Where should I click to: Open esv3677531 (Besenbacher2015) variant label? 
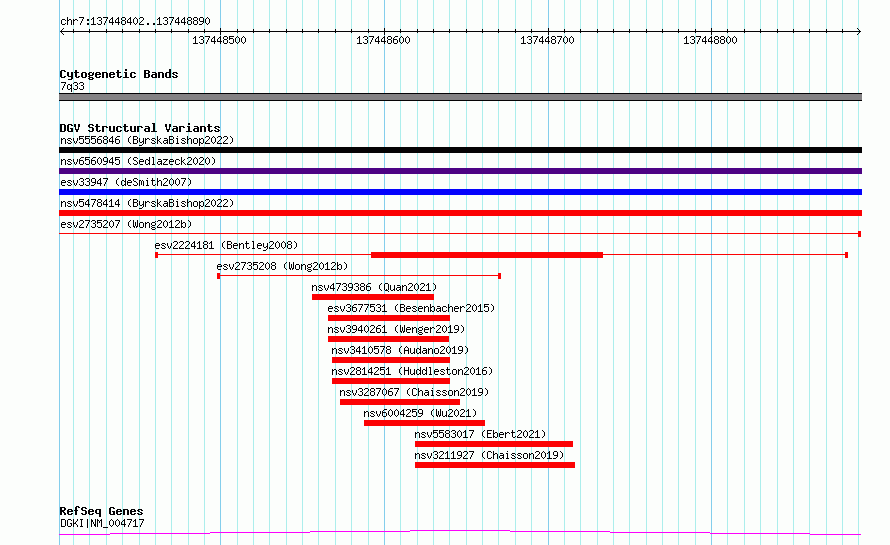(x=411, y=308)
